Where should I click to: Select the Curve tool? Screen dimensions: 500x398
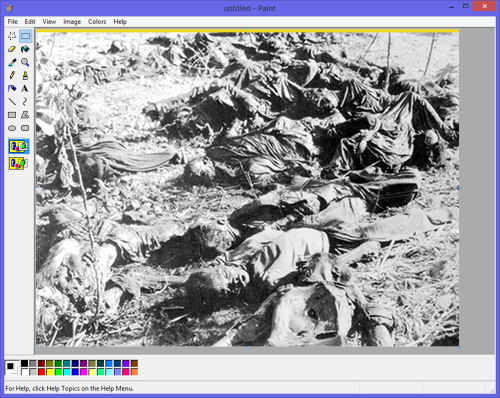pos(25,102)
